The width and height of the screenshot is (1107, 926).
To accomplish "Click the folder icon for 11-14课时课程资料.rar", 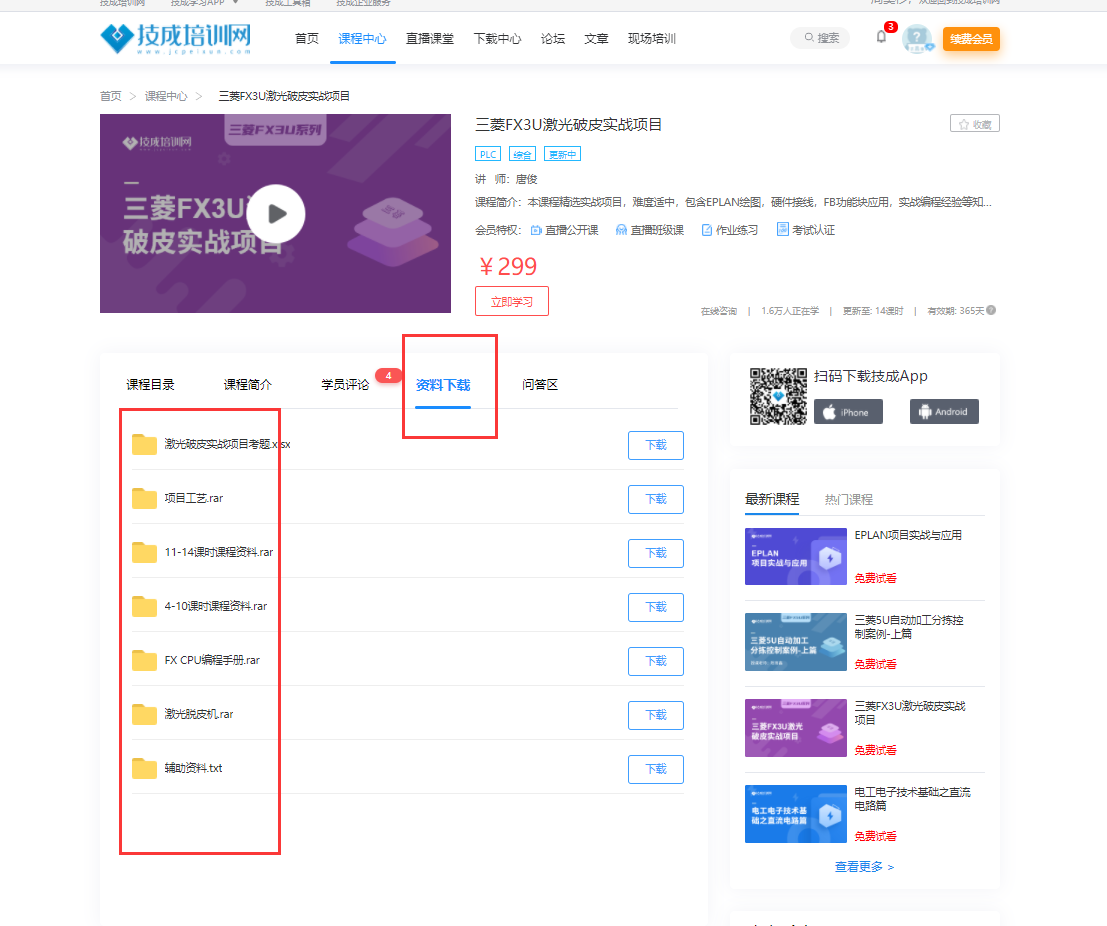I will click(x=144, y=552).
